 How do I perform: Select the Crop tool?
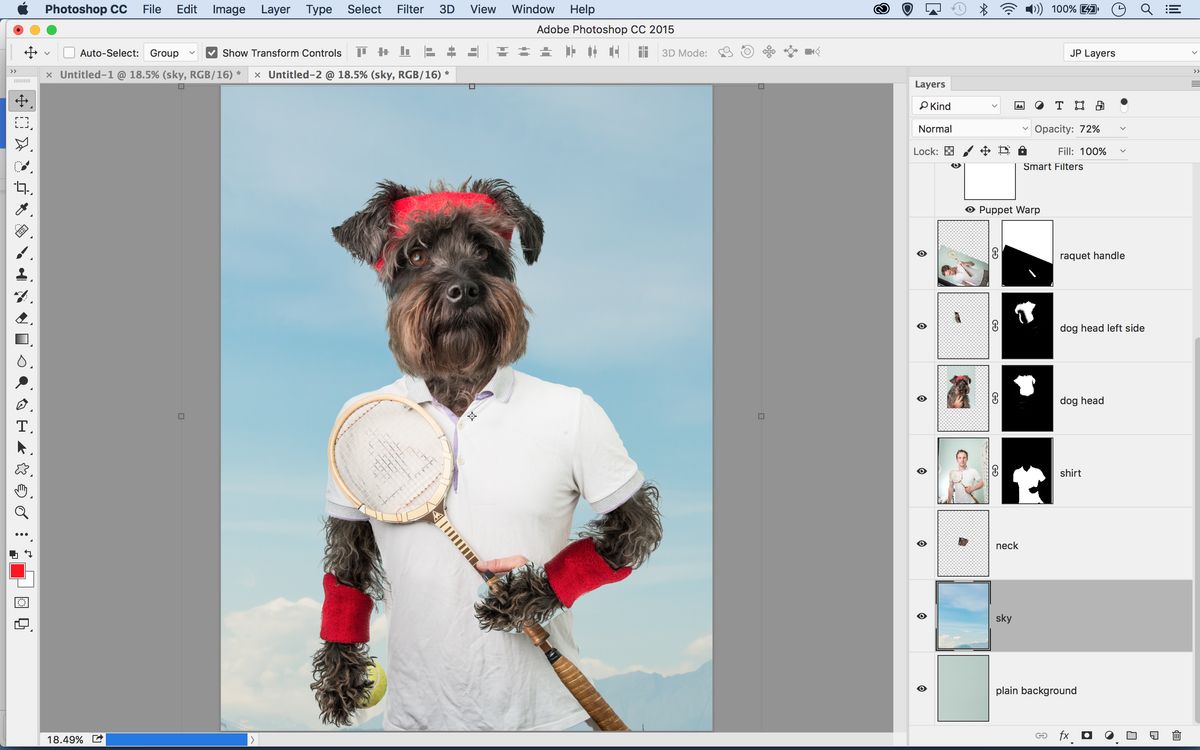pos(22,188)
